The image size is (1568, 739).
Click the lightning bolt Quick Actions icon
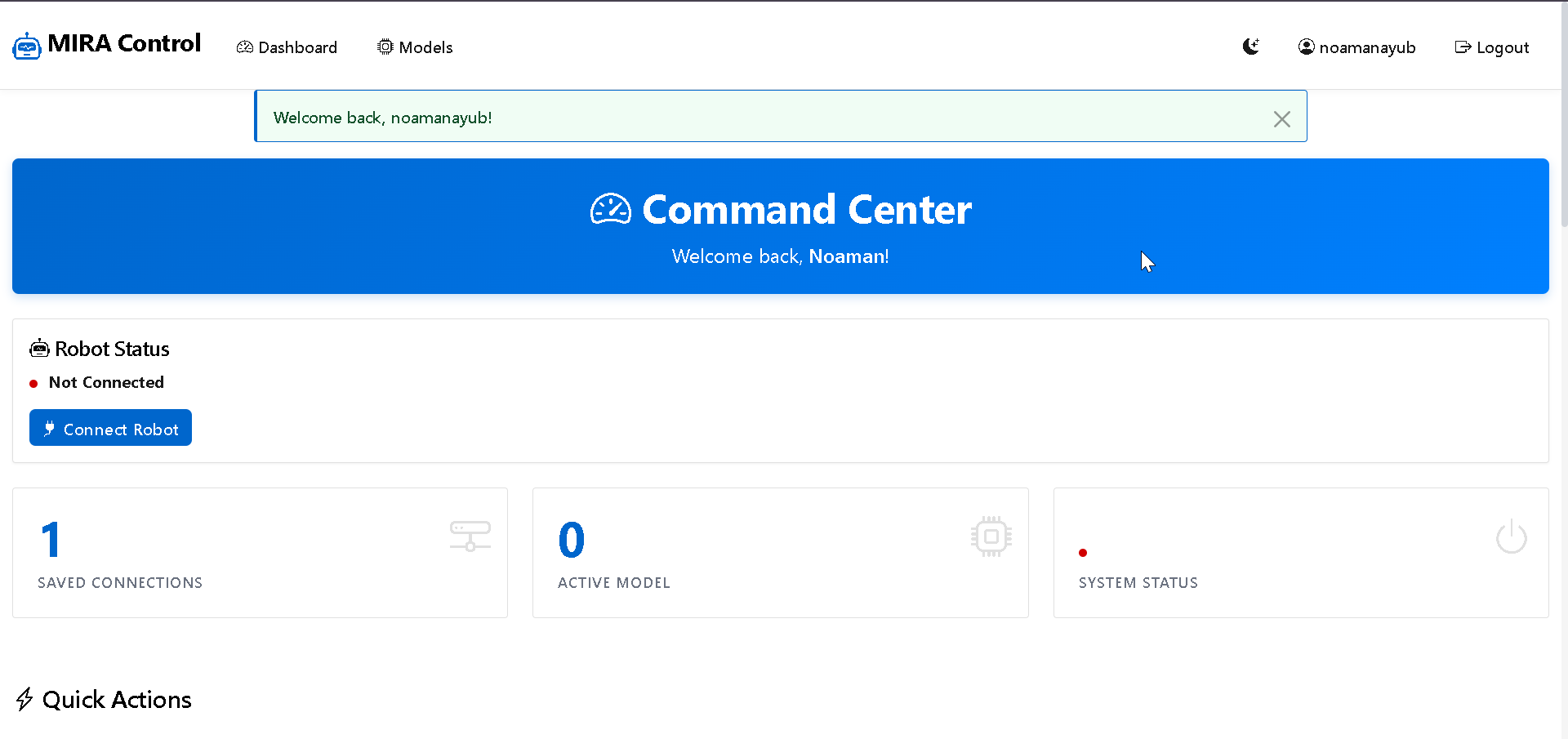tap(24, 699)
